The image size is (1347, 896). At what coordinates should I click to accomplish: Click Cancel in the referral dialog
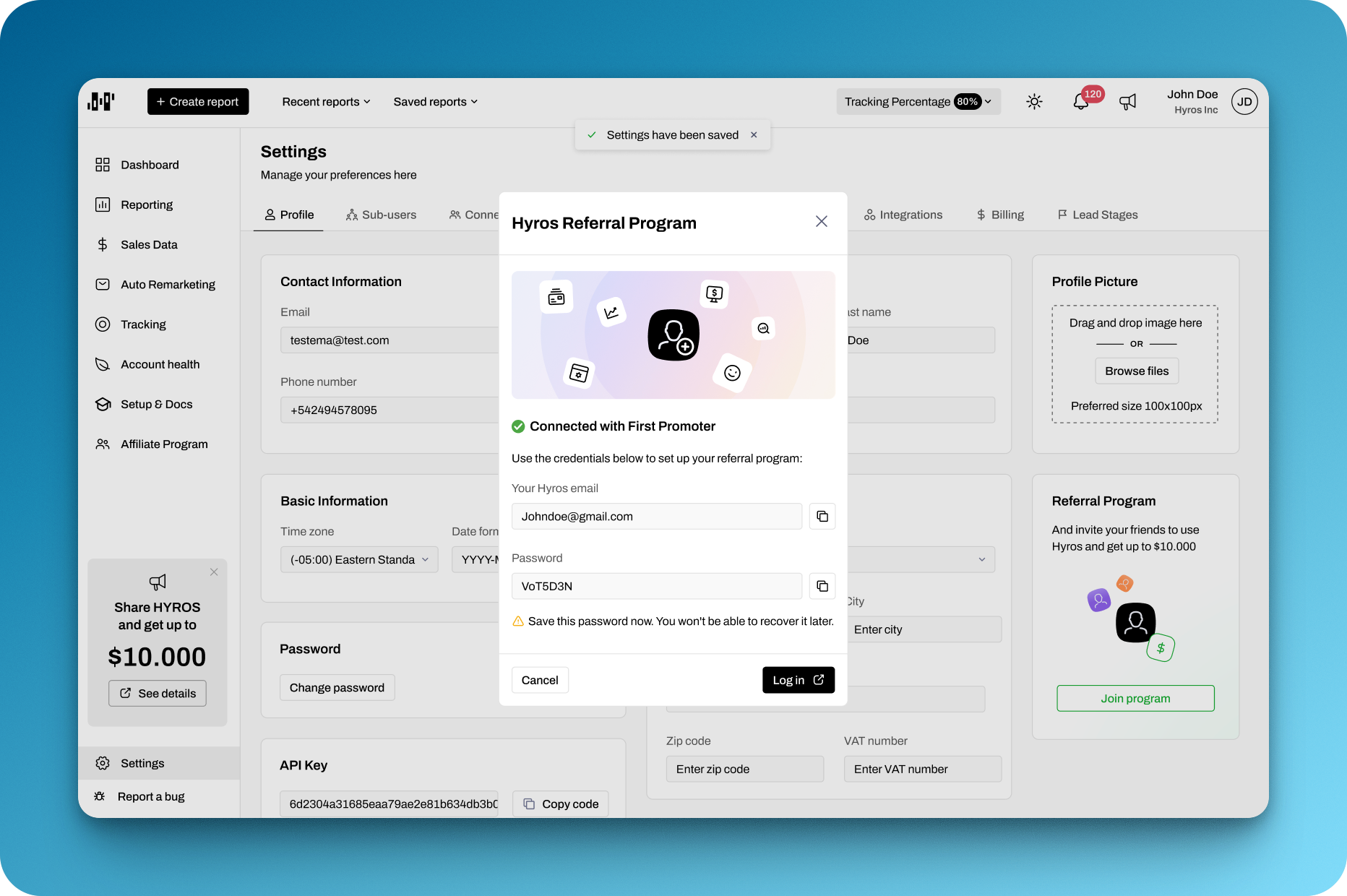[540, 680]
